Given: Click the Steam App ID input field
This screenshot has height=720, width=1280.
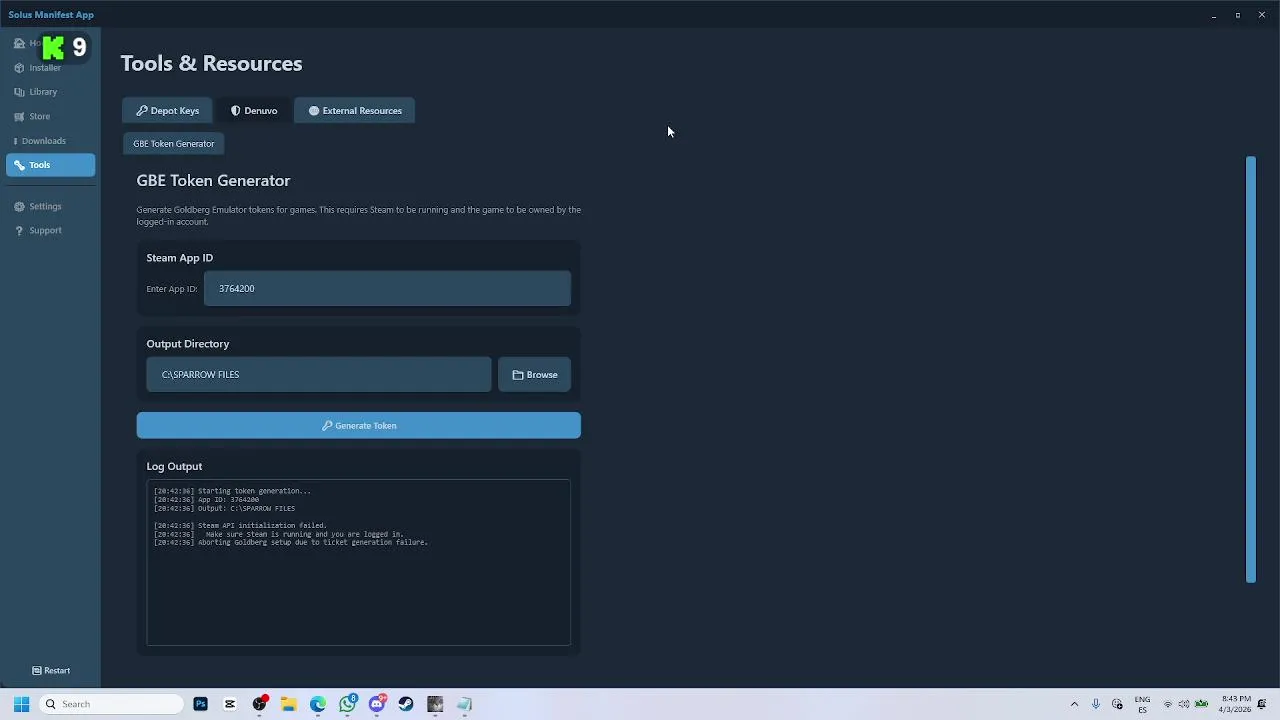Looking at the screenshot, I should pyautogui.click(x=387, y=289).
